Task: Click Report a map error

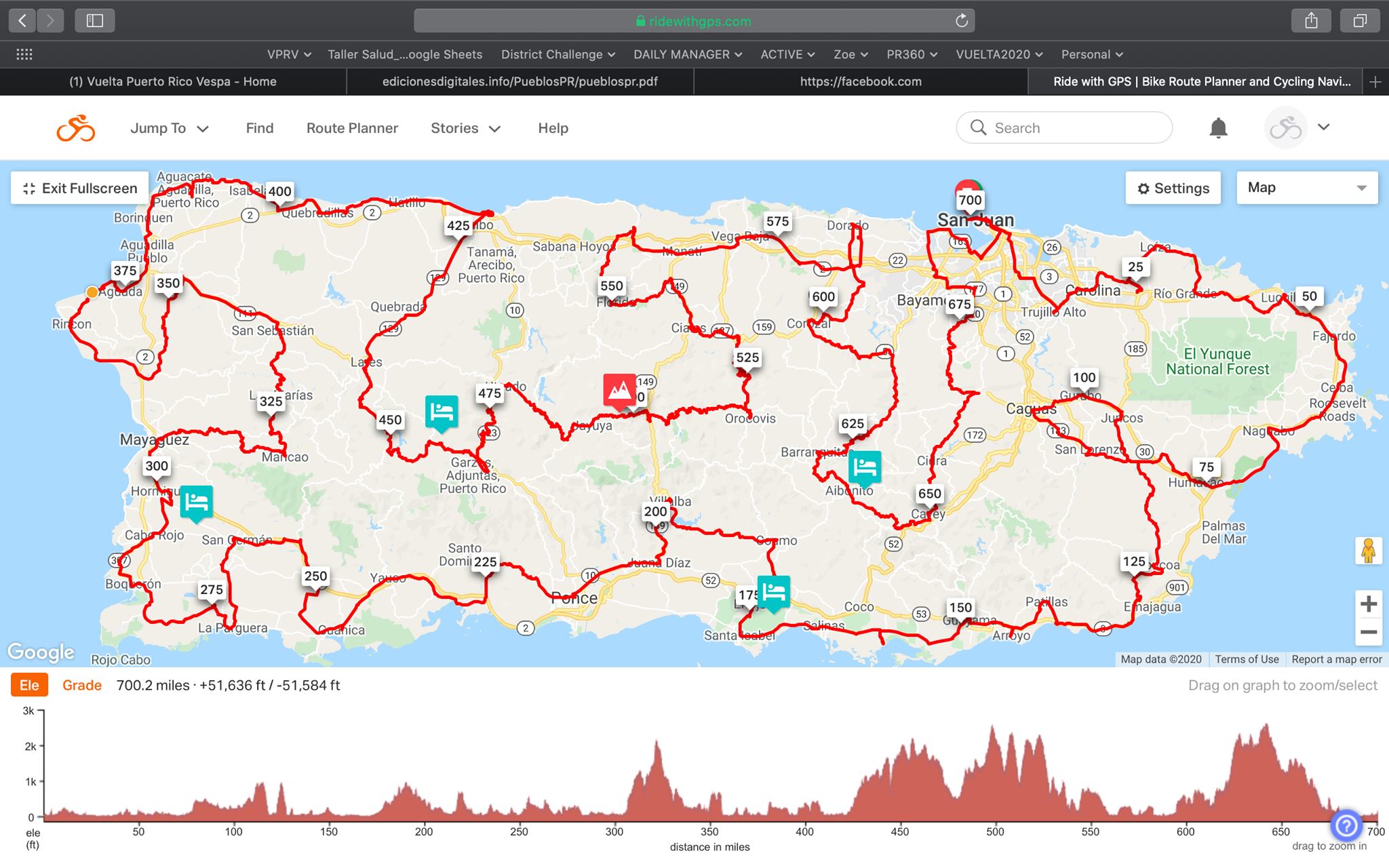Action: point(1336,659)
